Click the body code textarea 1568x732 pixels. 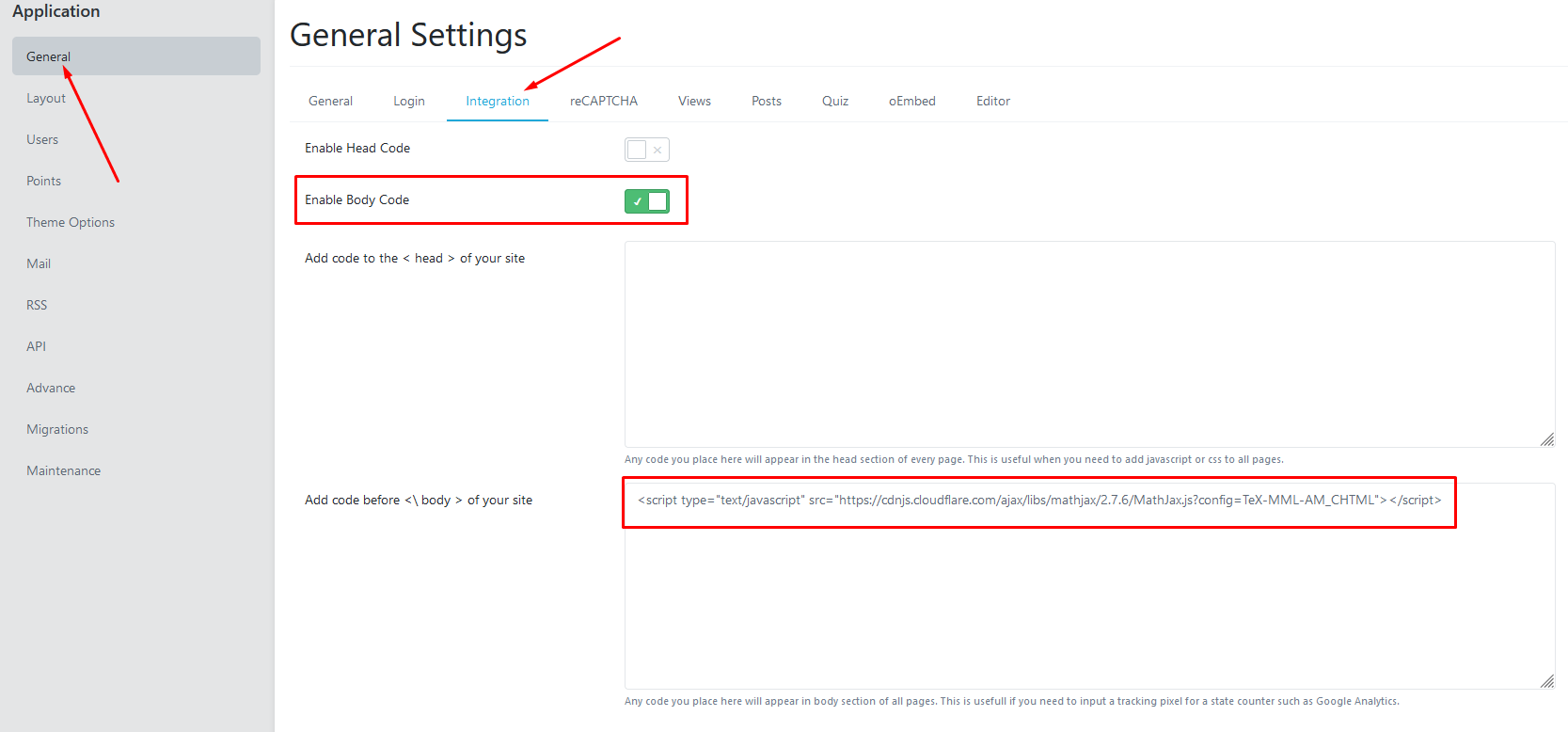click(1089, 586)
